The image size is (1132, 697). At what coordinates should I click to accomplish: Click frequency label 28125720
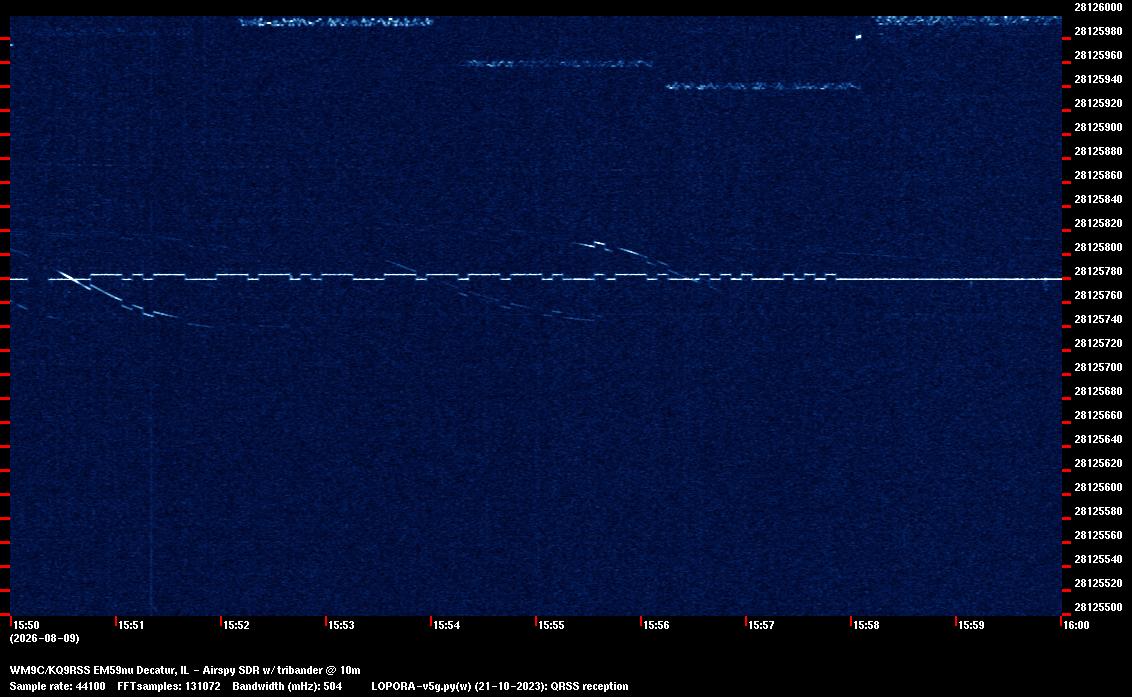1098,343
